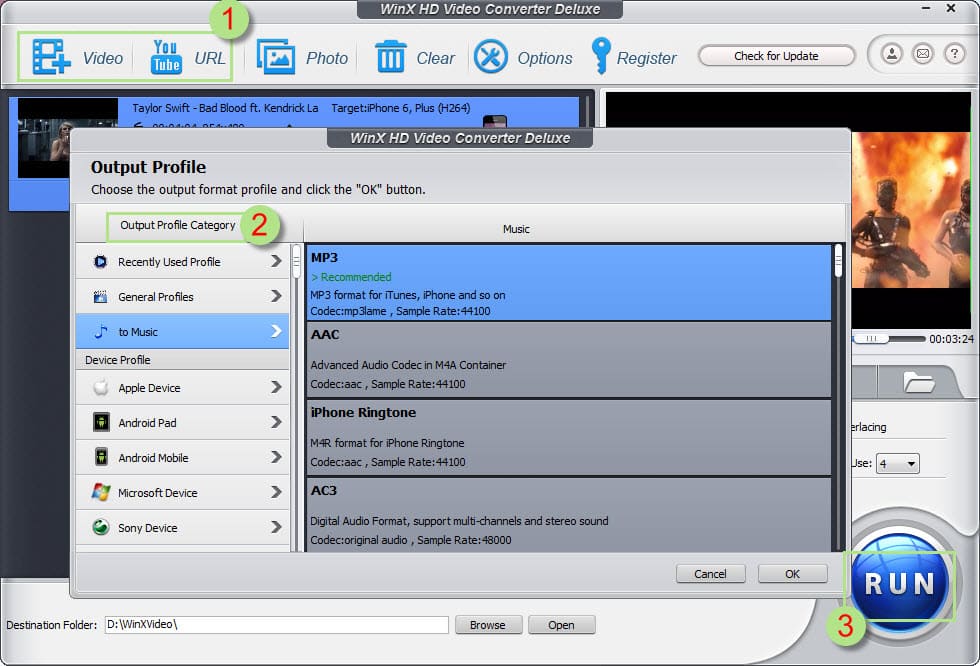Select General Profiles category label
This screenshot has width=980, height=666.
click(x=156, y=297)
